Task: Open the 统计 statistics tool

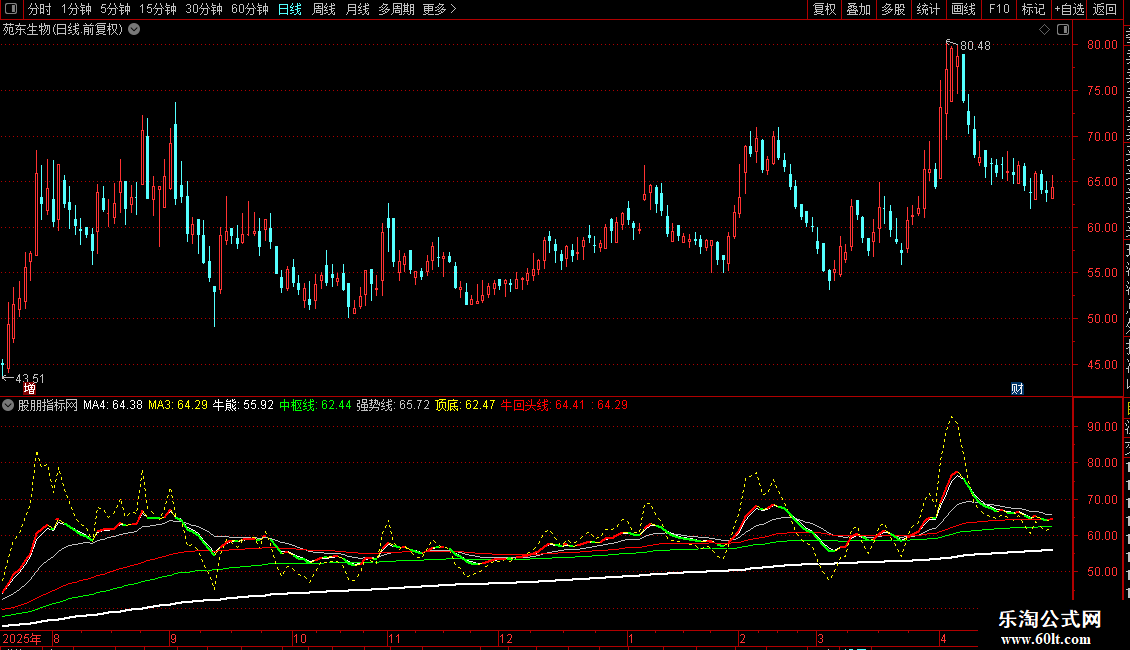Action: click(927, 9)
